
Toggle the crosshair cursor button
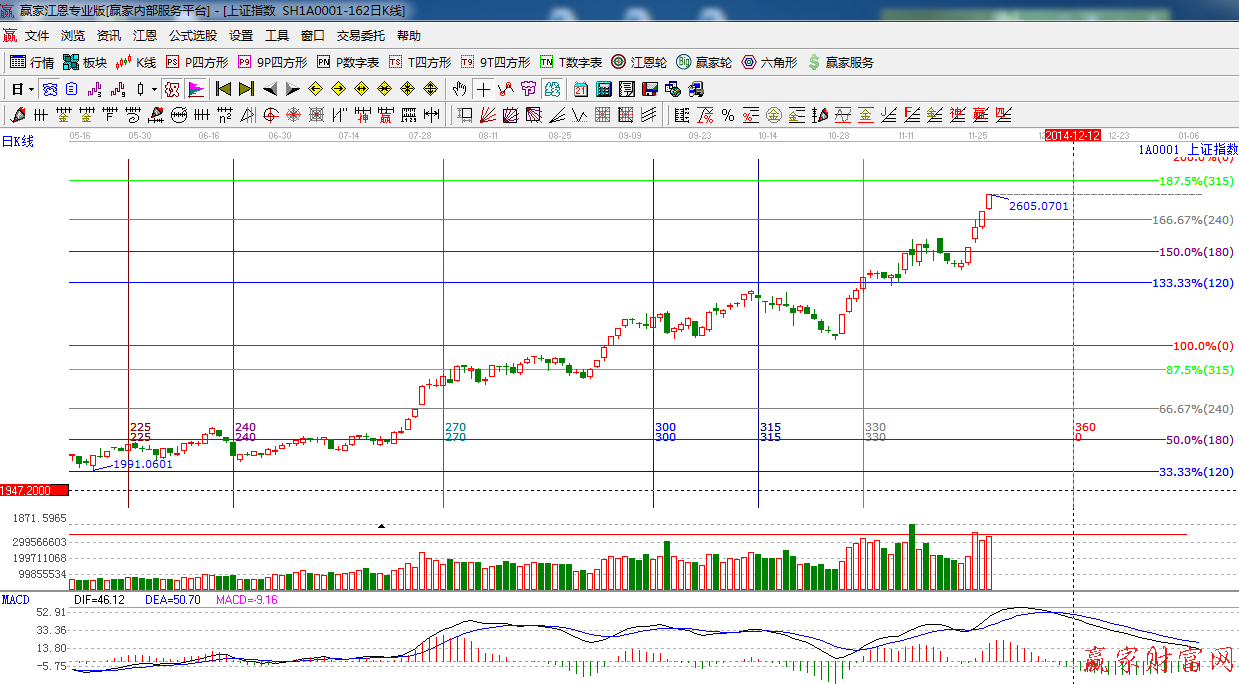483,89
